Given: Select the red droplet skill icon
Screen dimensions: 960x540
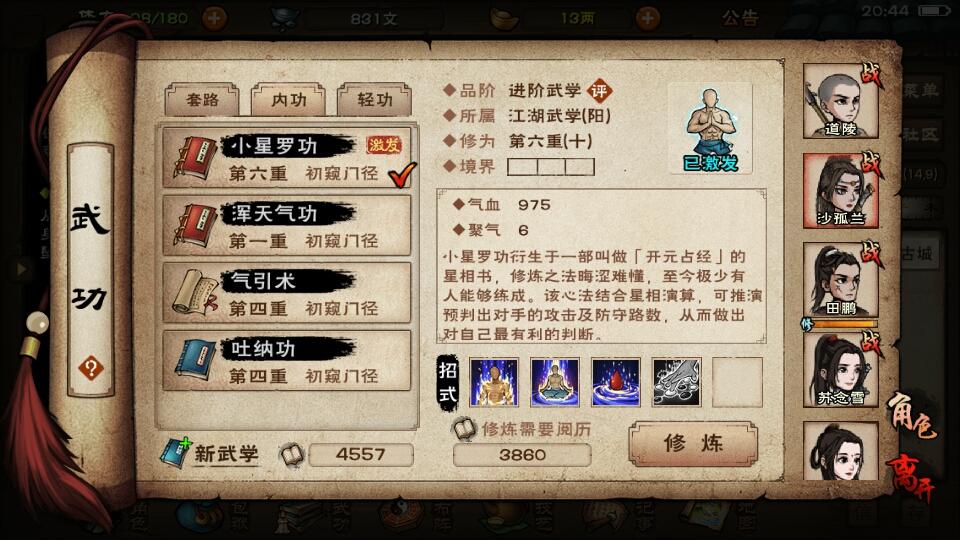Looking at the screenshot, I should pyautogui.click(x=615, y=383).
